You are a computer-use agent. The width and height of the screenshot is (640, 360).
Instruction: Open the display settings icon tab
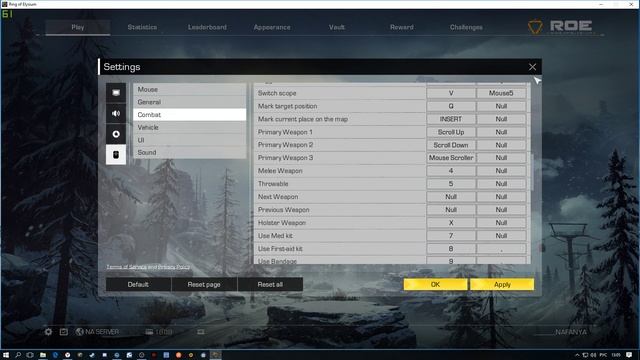(x=116, y=93)
